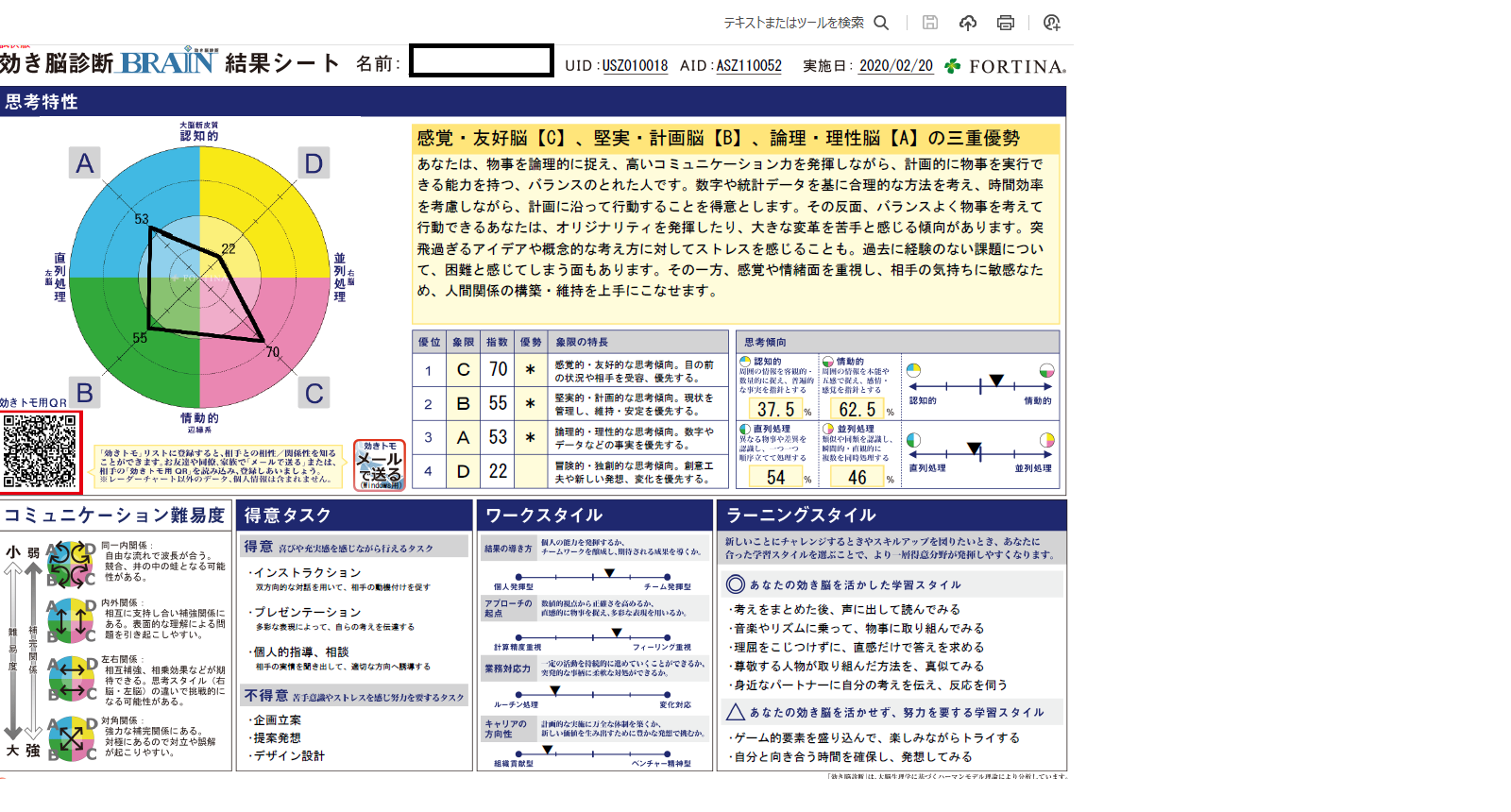The image size is (1511, 812).
Task: Click the 37.5 percentage value under 認知的
Action: 775,409
